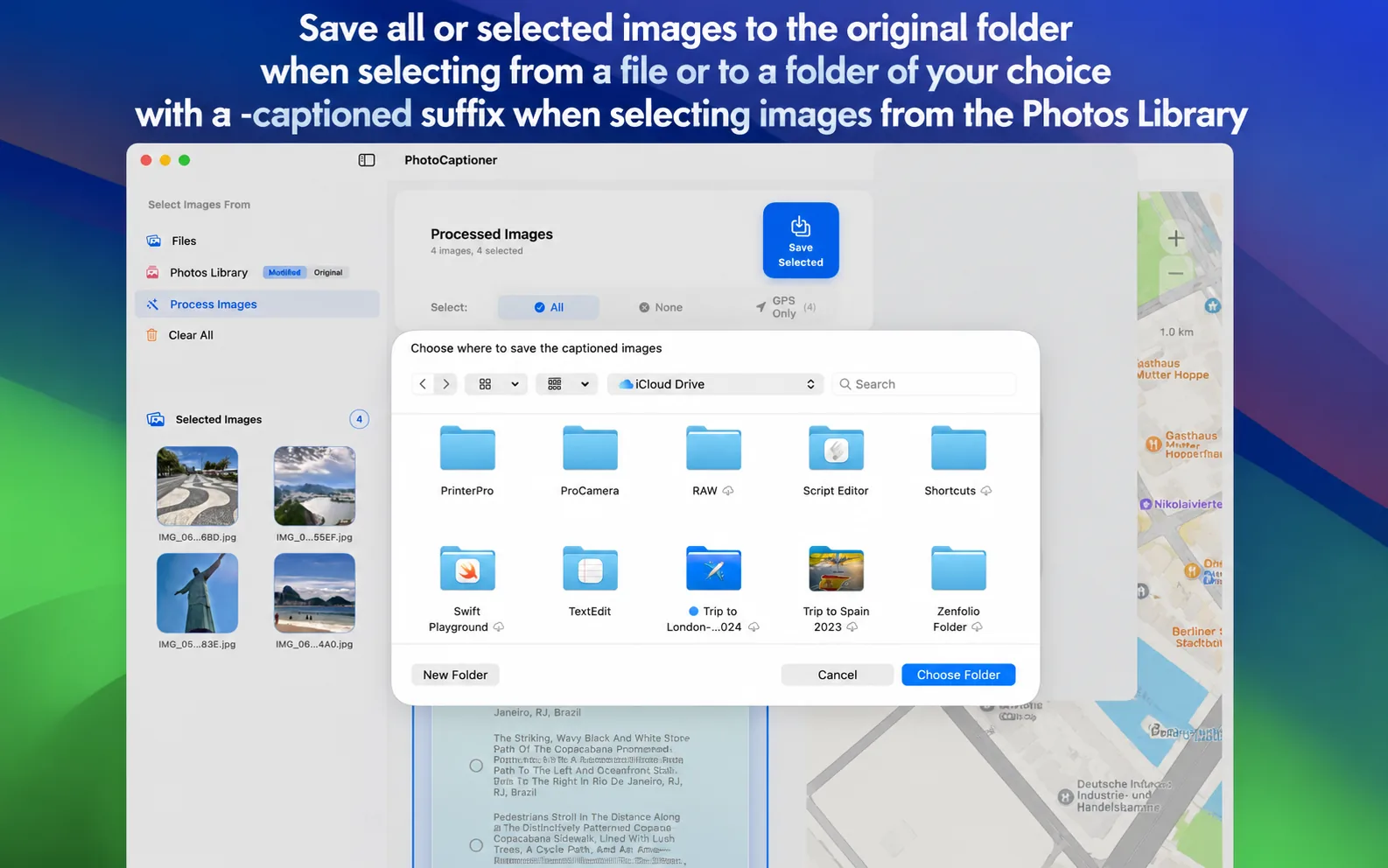Screen dimensions: 1388x868
Task: Select the Trip to London folder
Action: 713,588
